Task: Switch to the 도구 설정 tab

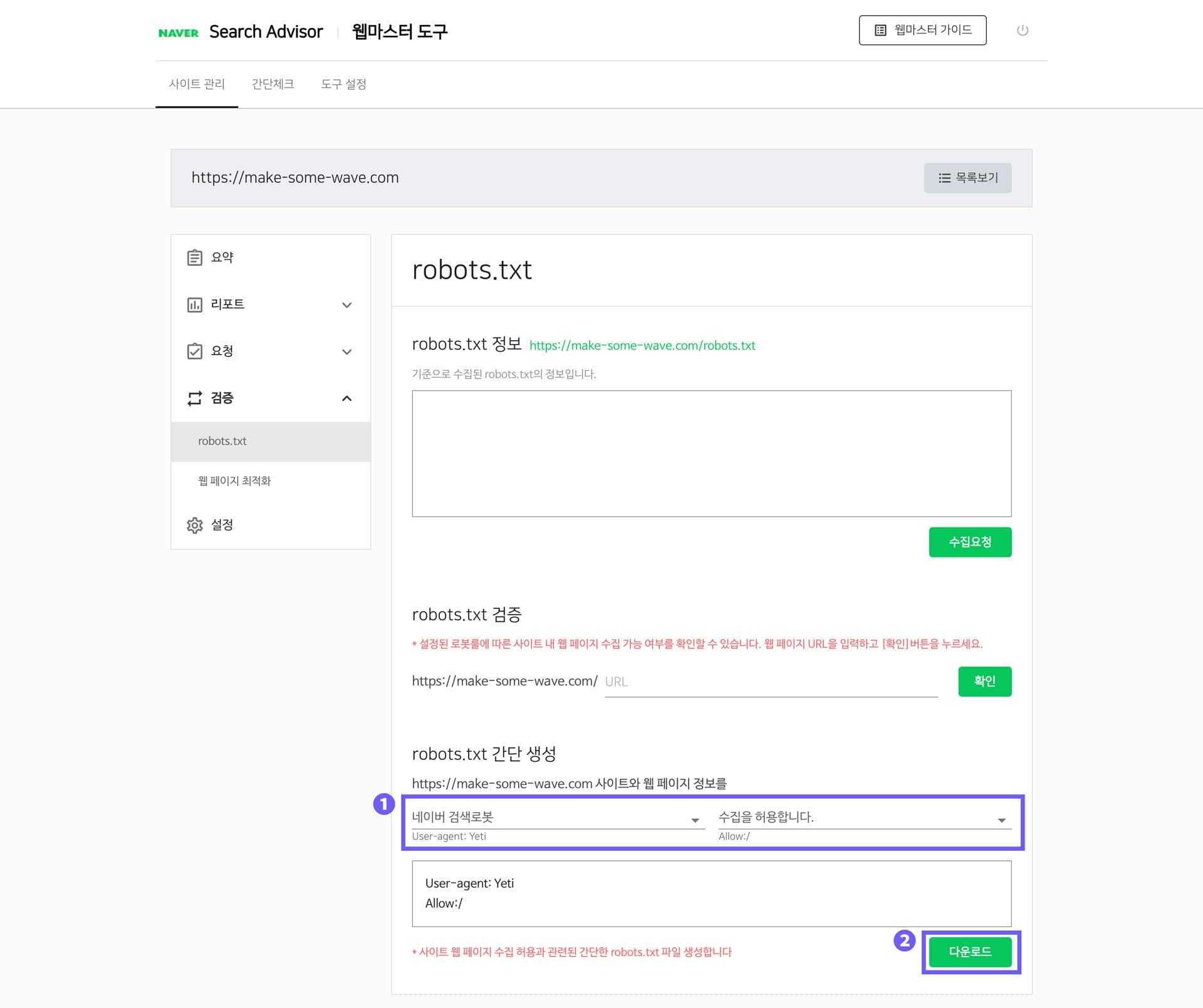Action: 343,84
